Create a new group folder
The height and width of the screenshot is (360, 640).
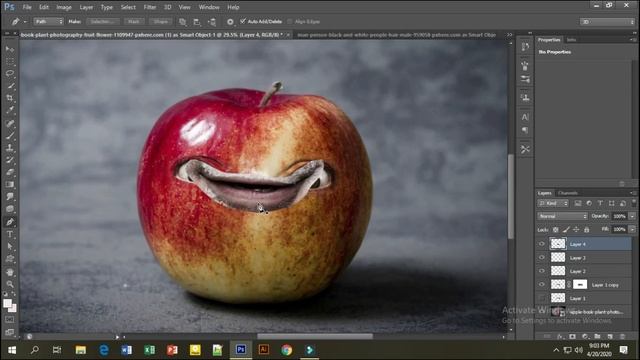click(597, 336)
